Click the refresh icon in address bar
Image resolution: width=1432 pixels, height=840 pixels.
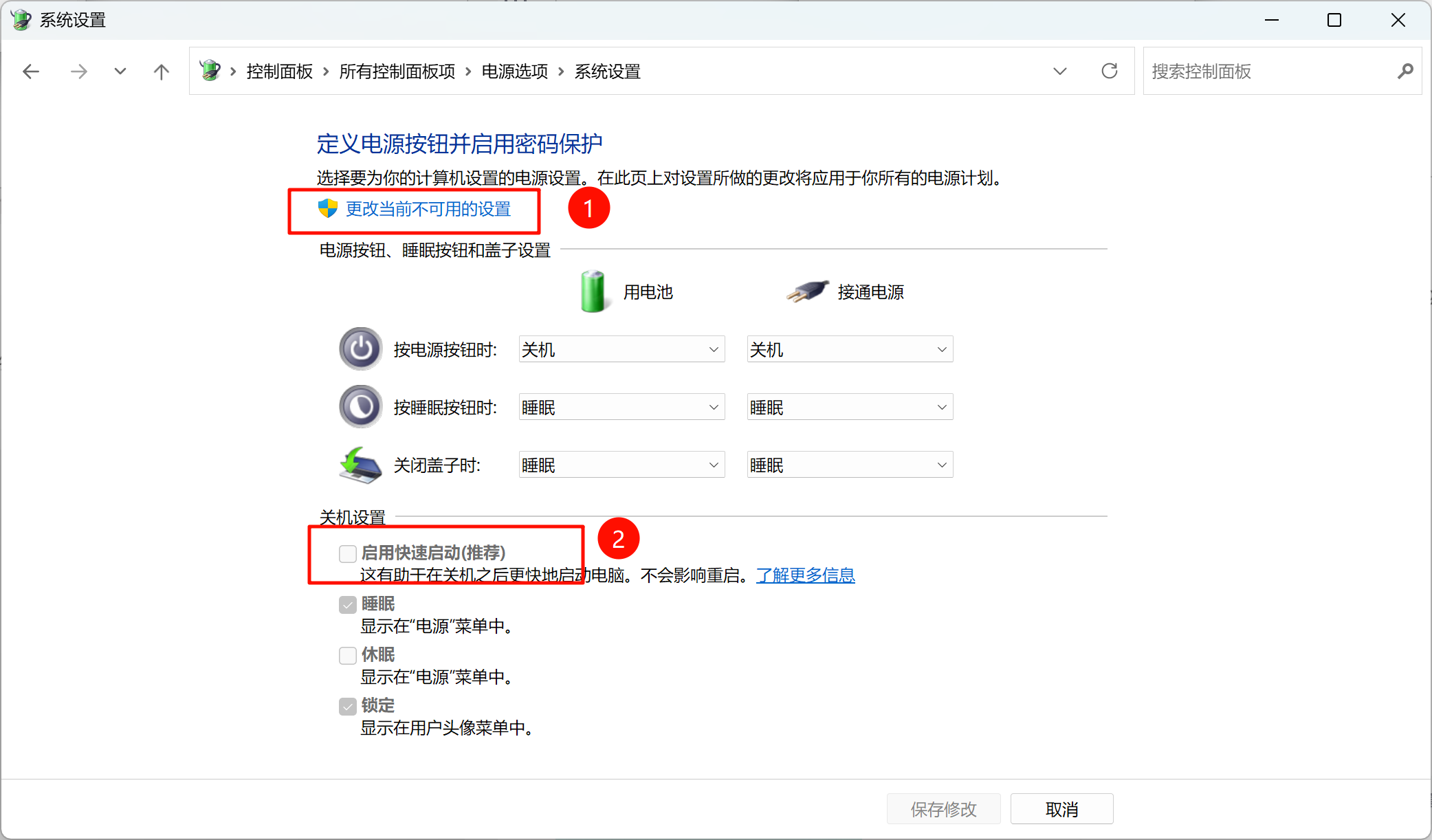pyautogui.click(x=1109, y=71)
